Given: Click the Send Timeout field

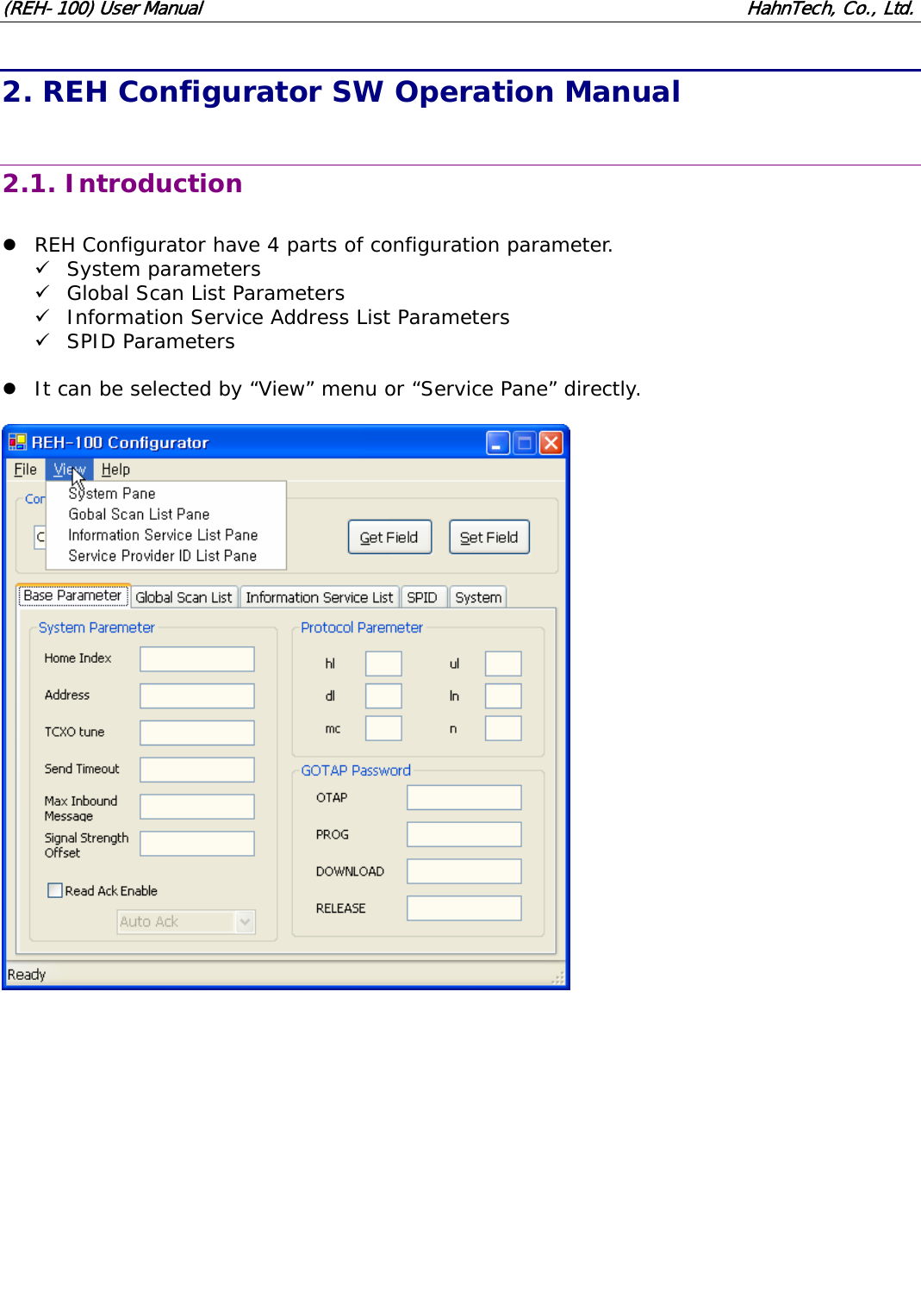Looking at the screenshot, I should [196, 768].
